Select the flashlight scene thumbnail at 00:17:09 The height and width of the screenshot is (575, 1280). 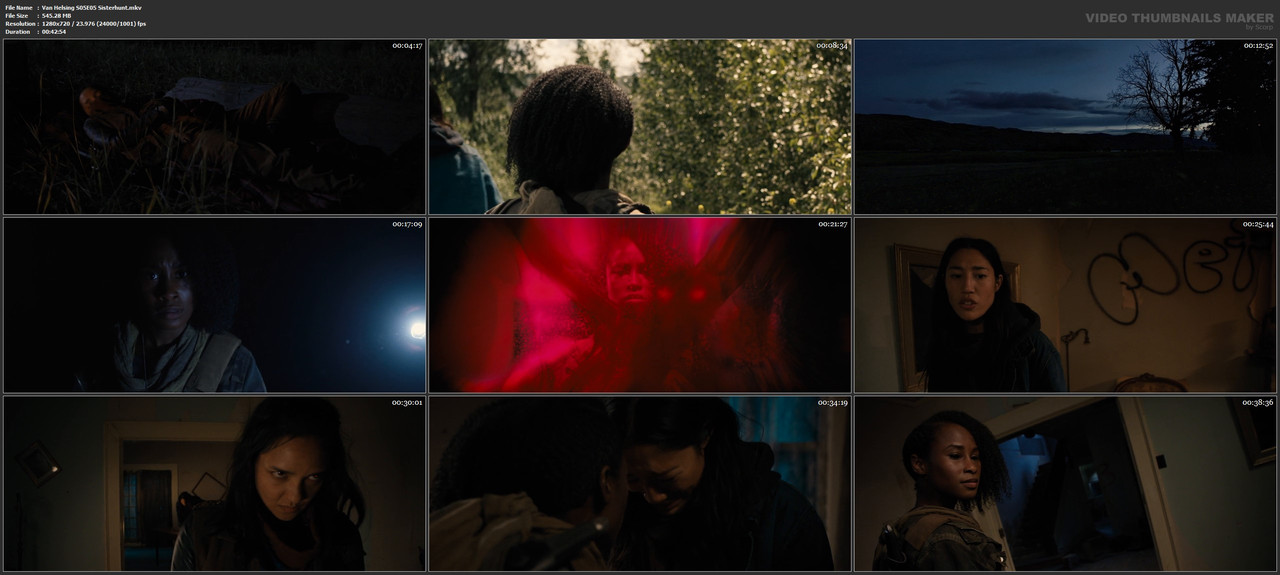[x=215, y=305]
